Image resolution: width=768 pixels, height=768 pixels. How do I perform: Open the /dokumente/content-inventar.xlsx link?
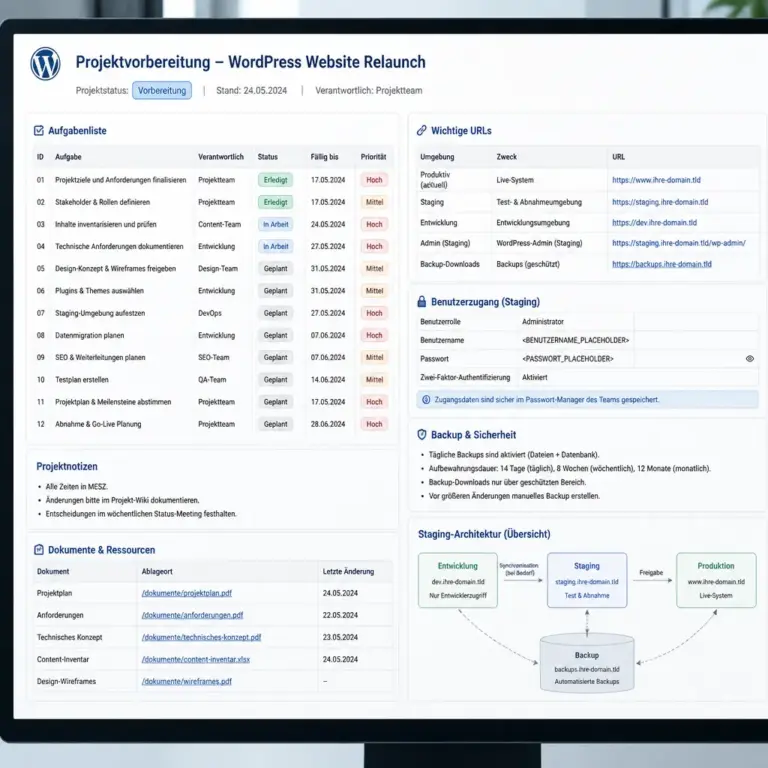pyautogui.click(x=195, y=659)
